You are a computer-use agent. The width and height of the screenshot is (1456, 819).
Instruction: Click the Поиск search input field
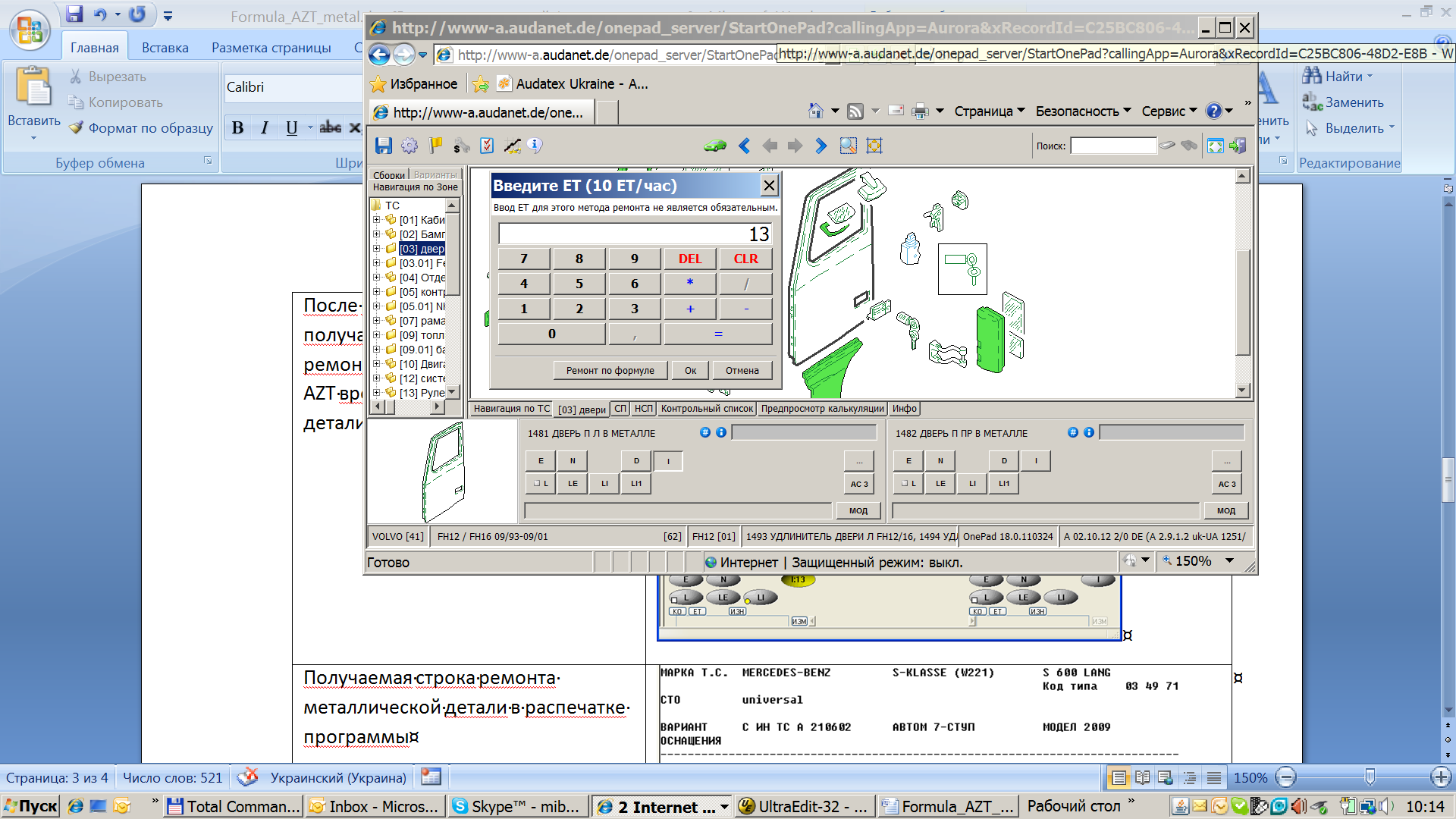(x=1113, y=146)
